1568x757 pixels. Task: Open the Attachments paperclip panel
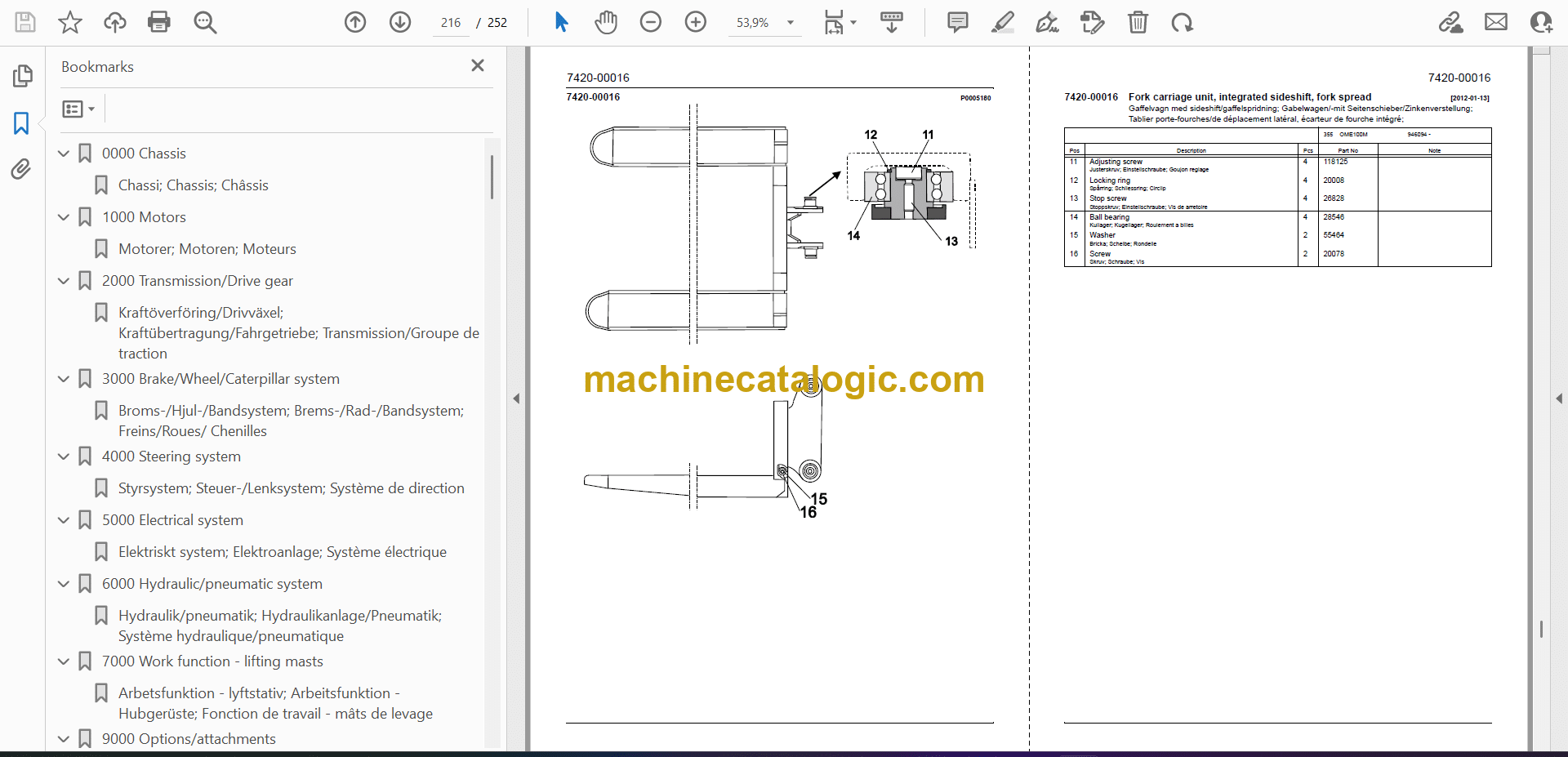click(21, 169)
